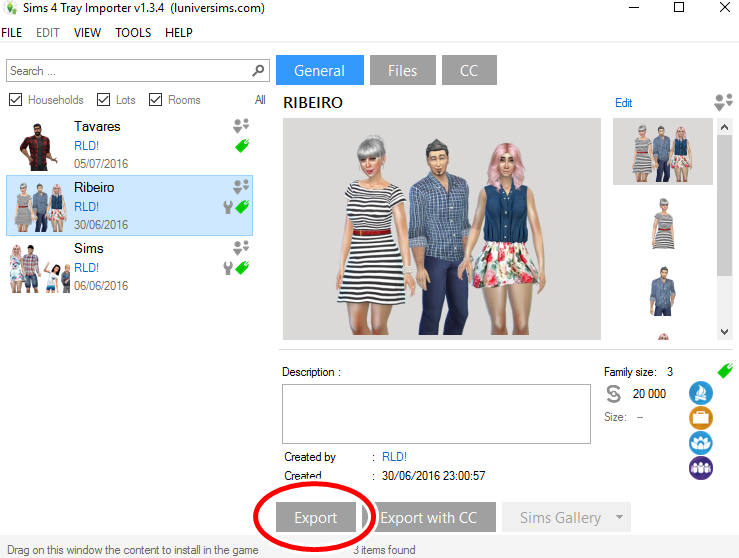Click the orange briefcase pack icon
This screenshot has width=739, height=558.
pyautogui.click(x=701, y=418)
